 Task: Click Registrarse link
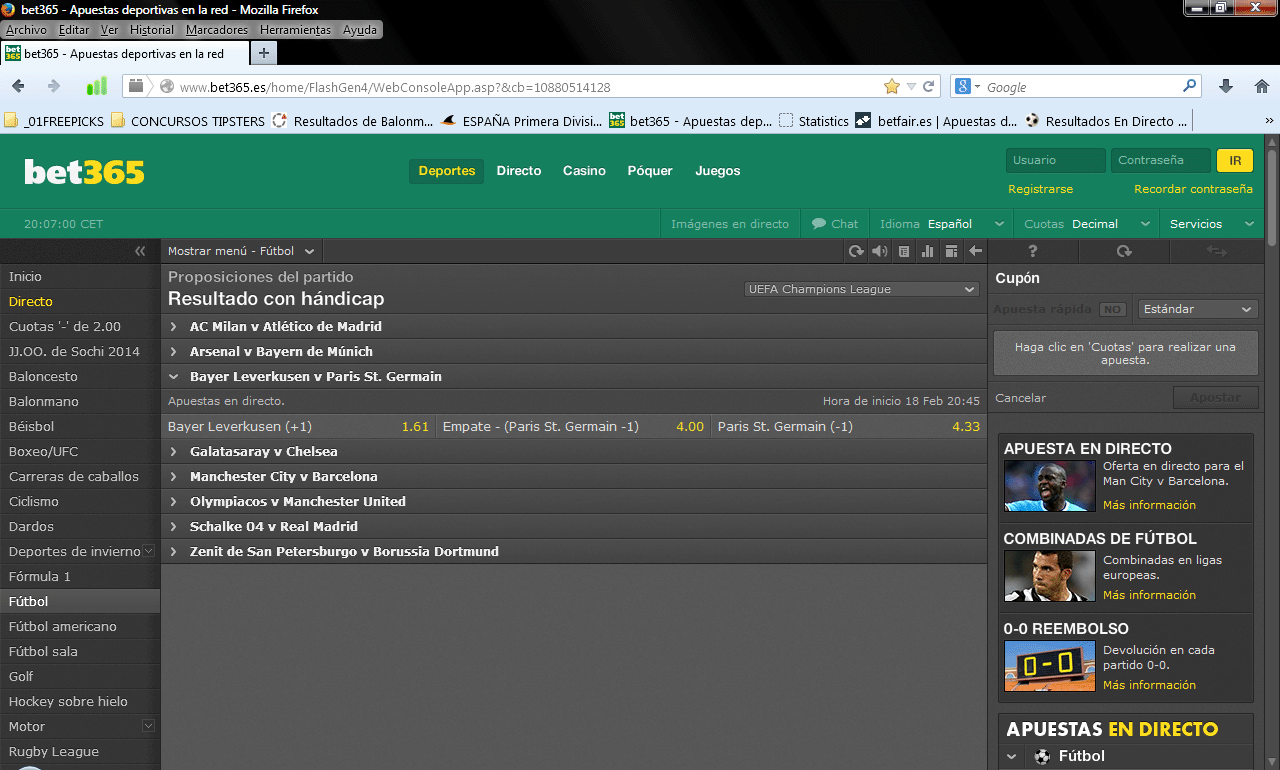coord(1040,189)
